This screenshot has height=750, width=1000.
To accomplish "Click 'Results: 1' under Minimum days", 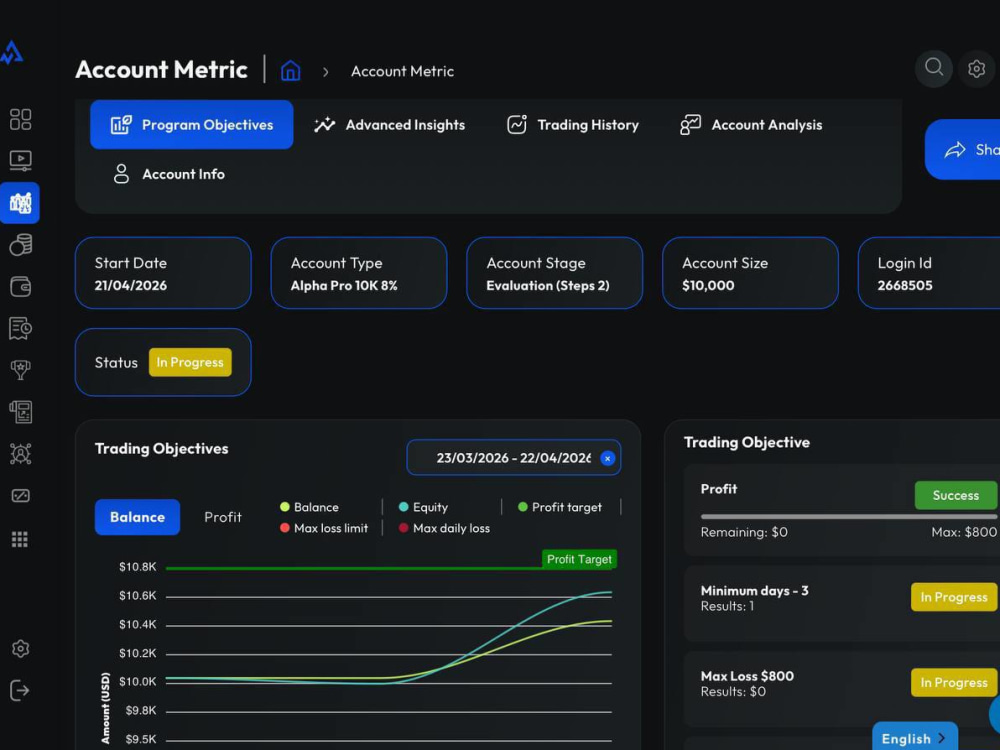I will [x=727, y=607].
